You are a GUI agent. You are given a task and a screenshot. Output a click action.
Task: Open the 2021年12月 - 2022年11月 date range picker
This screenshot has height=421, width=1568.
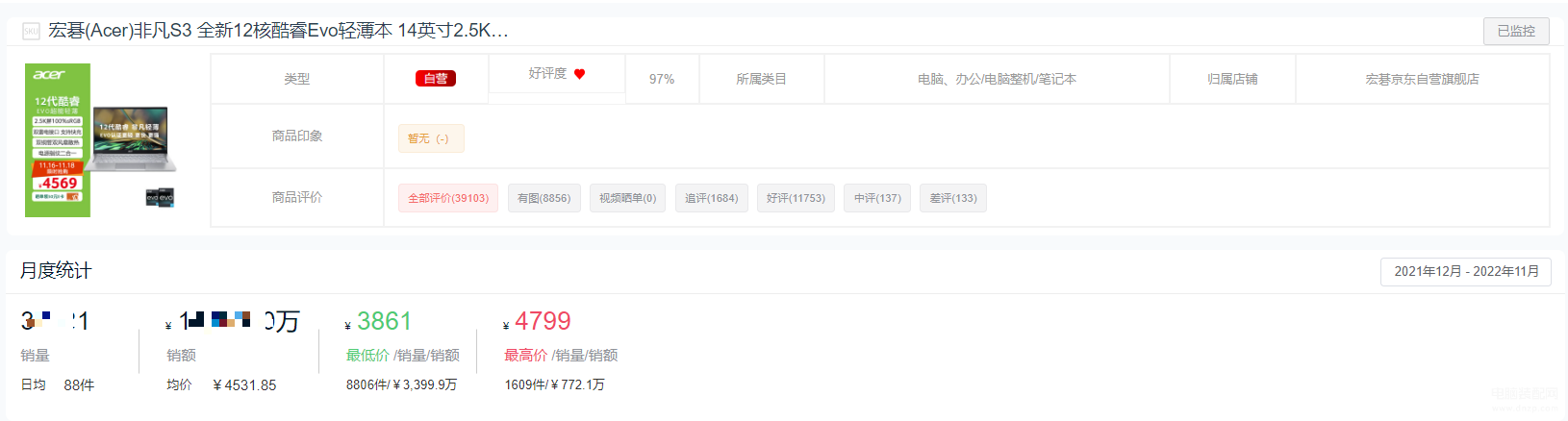1466,271
